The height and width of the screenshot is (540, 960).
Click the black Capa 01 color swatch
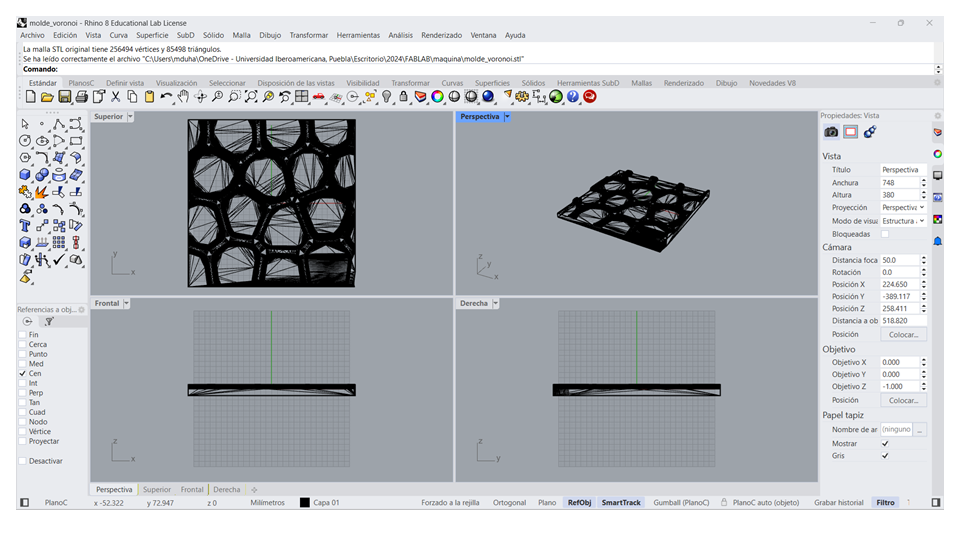click(x=305, y=503)
